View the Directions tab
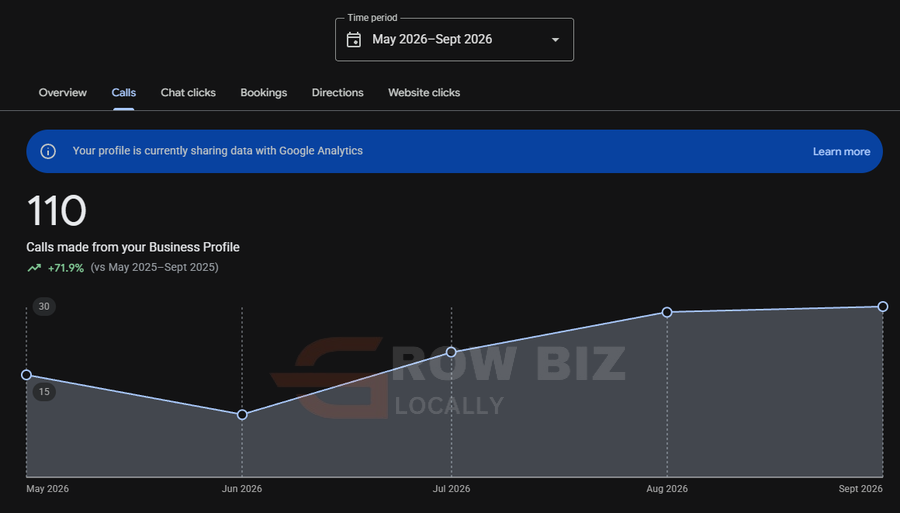900x513 pixels. [x=338, y=92]
